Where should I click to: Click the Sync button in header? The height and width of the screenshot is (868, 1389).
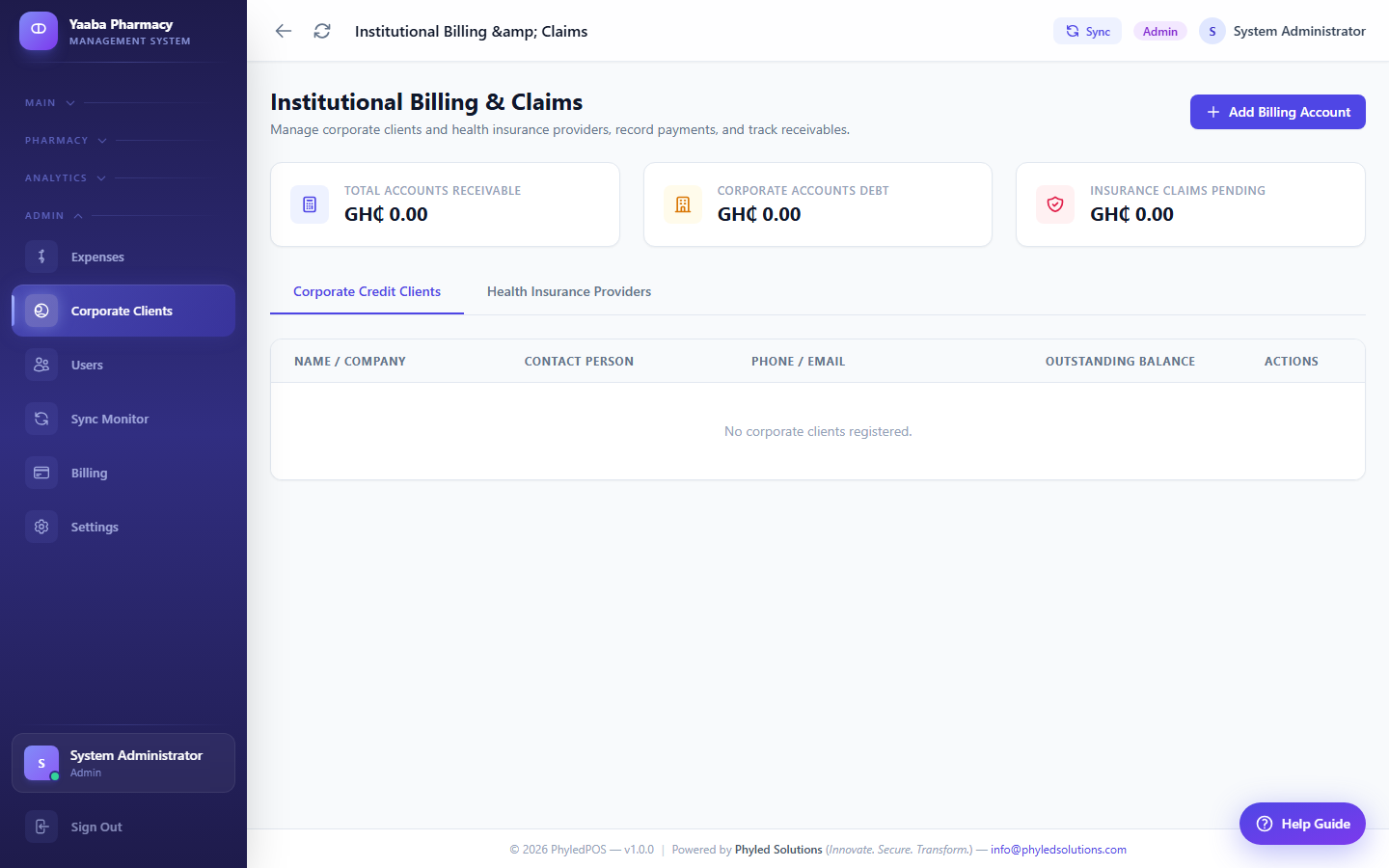(x=1087, y=31)
